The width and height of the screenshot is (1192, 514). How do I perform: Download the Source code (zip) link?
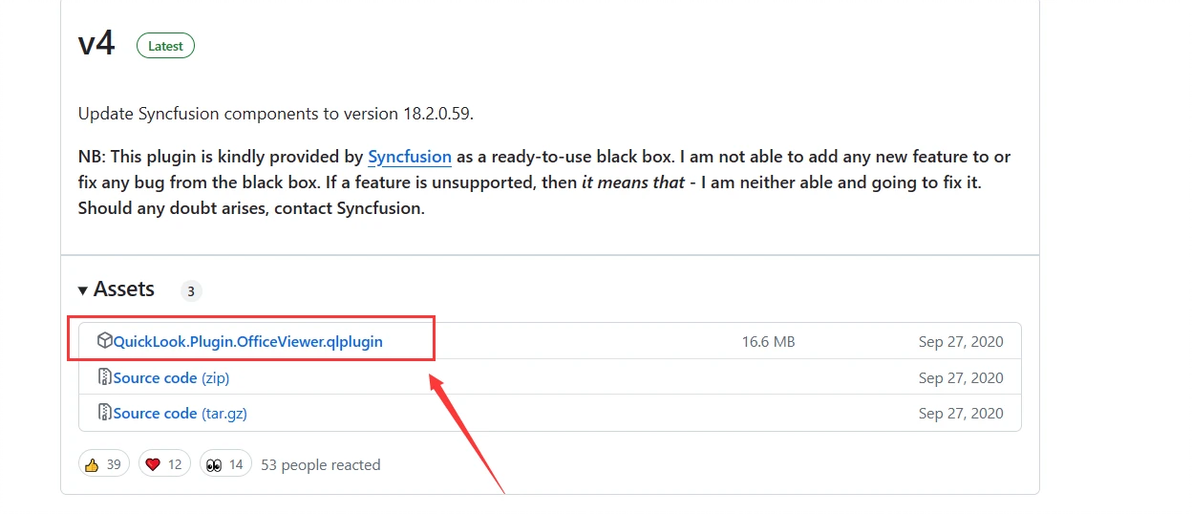(171, 377)
